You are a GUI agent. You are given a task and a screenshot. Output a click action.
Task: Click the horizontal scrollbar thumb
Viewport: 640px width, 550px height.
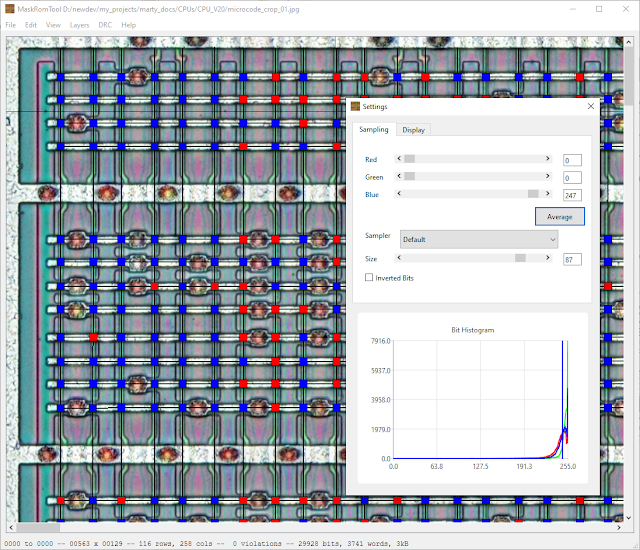(38, 528)
